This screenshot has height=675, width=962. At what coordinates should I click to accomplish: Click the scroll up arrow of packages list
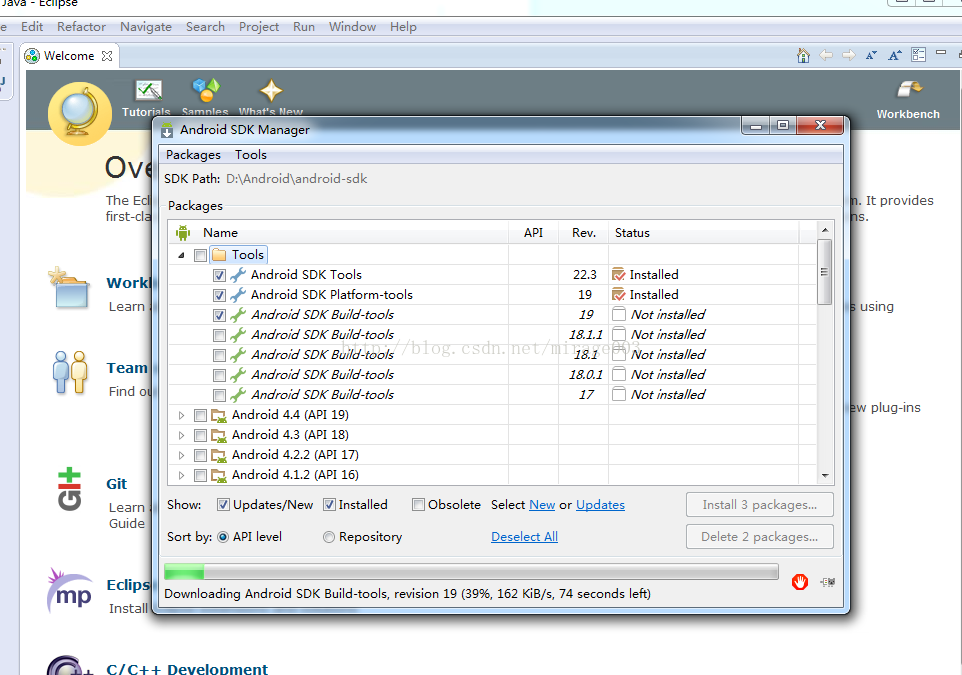[825, 230]
